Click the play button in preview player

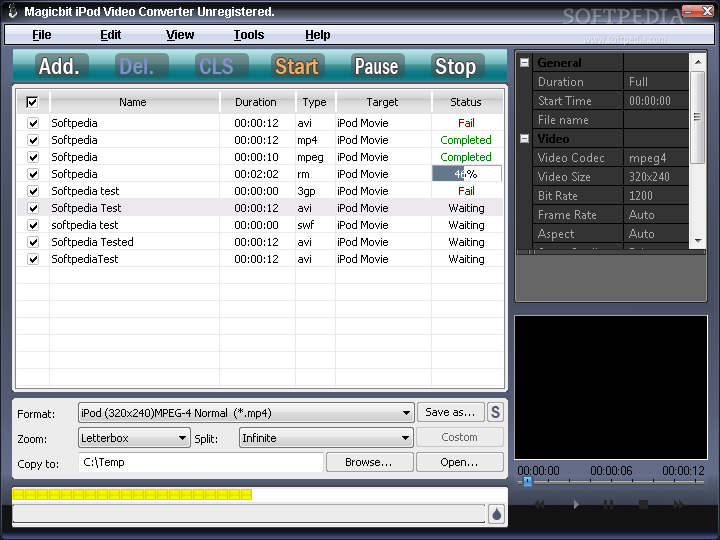click(576, 505)
